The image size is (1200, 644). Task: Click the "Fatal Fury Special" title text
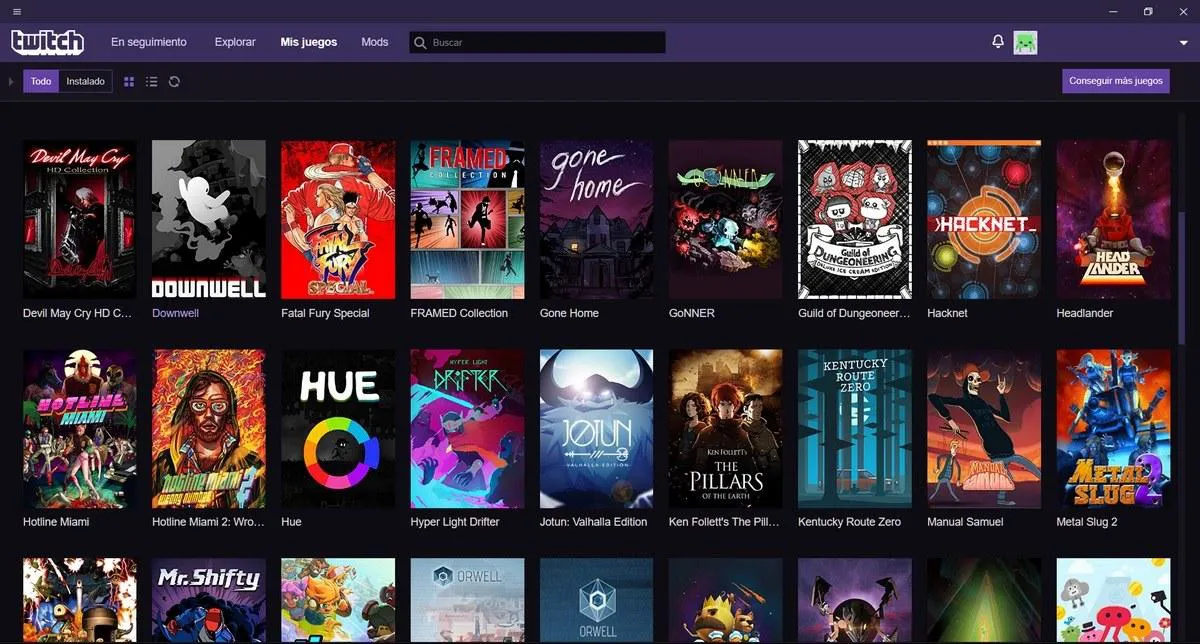(325, 313)
